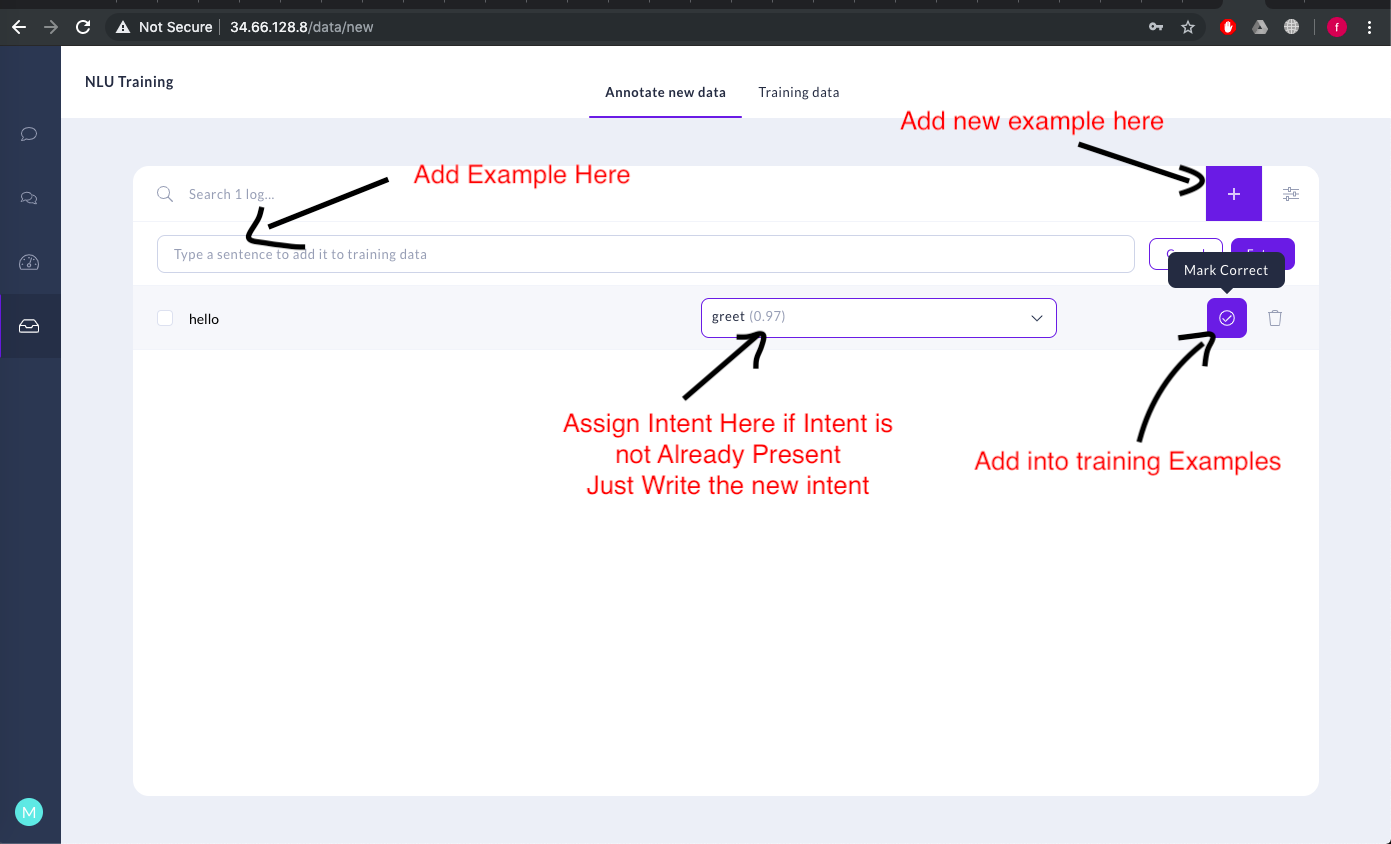Select the single chat bubble sidebar icon
This screenshot has height=844, width=1391.
[29, 133]
